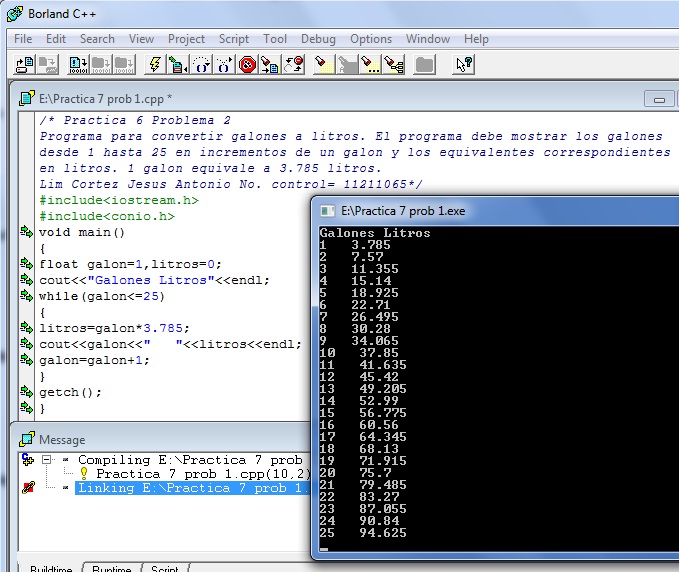Click the greyed-out flashlight Replace icon

tap(347, 65)
